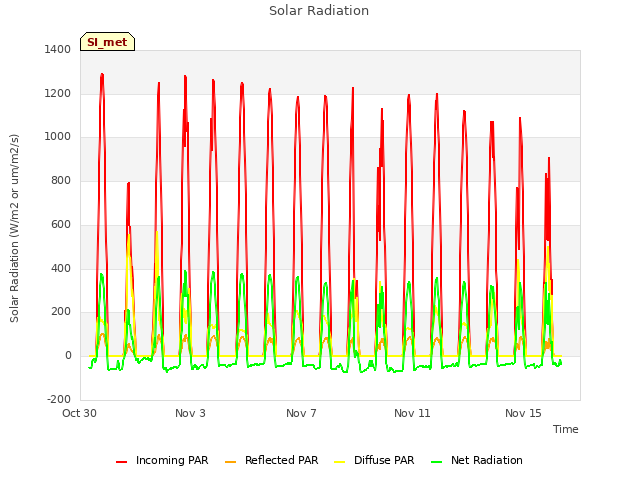This screenshot has width=640, height=480.
Task: Click the 400 y-axis tick label
Action: tap(61, 269)
